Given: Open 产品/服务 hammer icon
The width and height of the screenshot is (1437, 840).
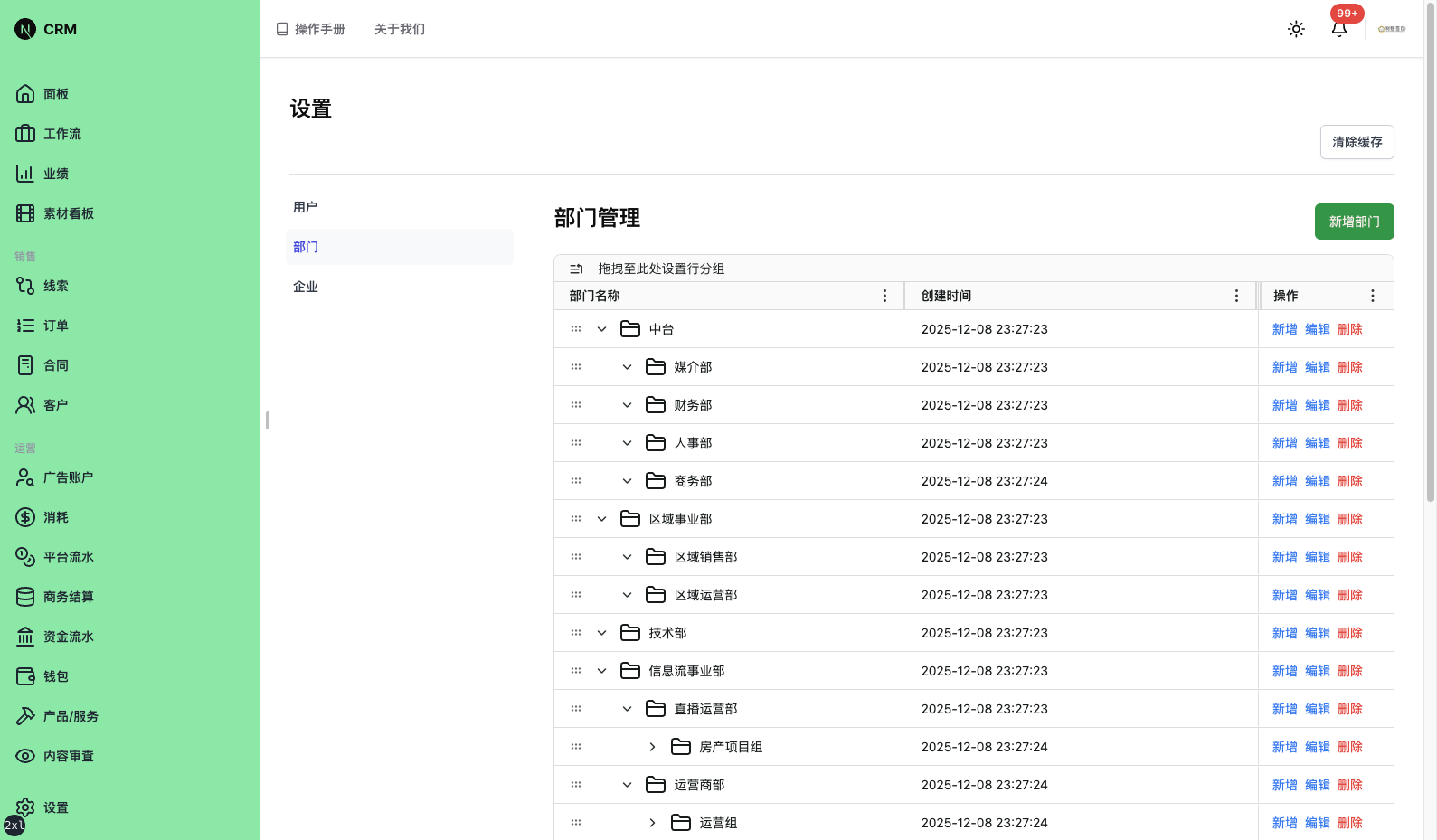Looking at the screenshot, I should pos(25,716).
